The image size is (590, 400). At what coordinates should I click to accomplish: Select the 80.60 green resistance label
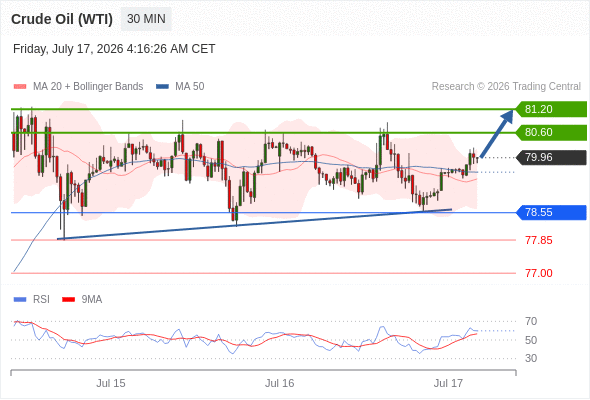point(551,132)
